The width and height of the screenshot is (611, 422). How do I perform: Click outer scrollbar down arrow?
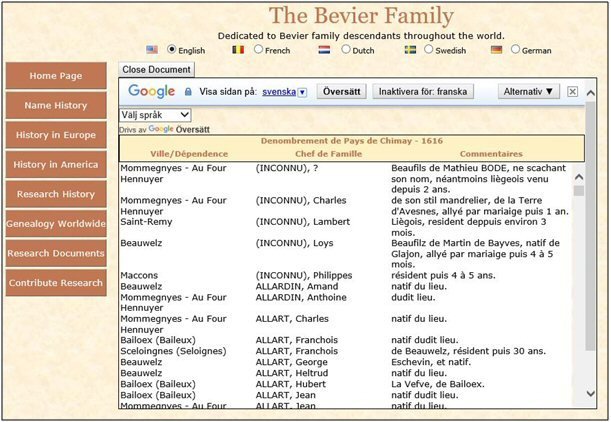pyautogui.click(x=591, y=394)
